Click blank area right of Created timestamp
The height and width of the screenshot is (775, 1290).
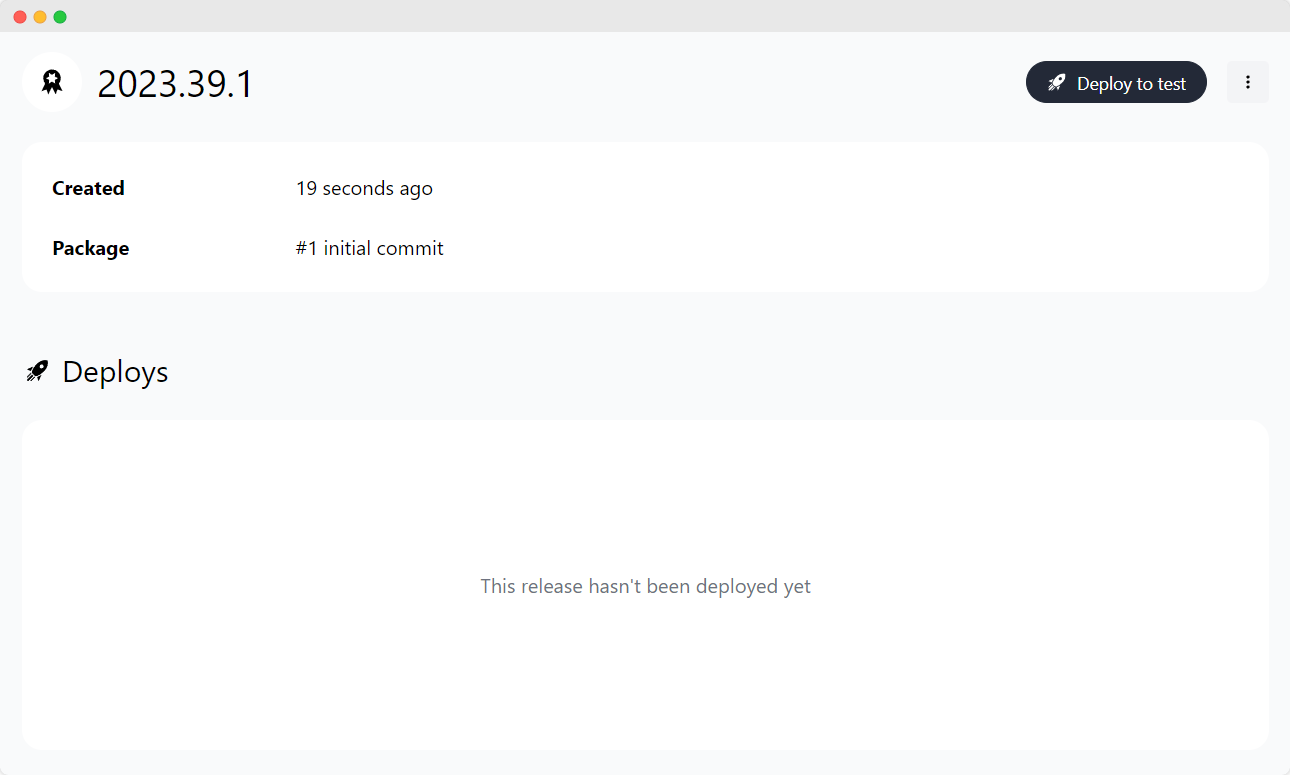coord(800,188)
